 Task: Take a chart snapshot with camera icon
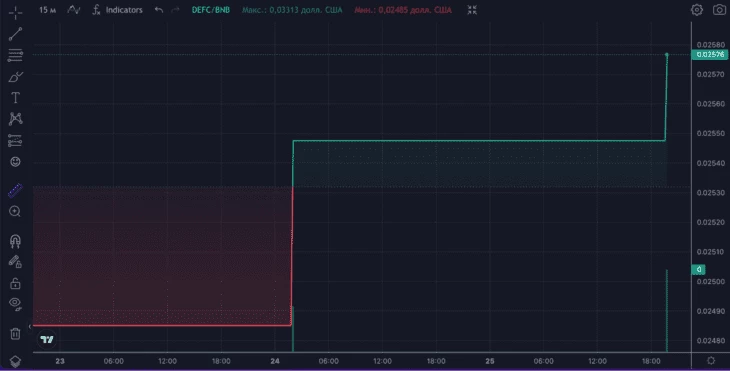pyautogui.click(x=719, y=10)
